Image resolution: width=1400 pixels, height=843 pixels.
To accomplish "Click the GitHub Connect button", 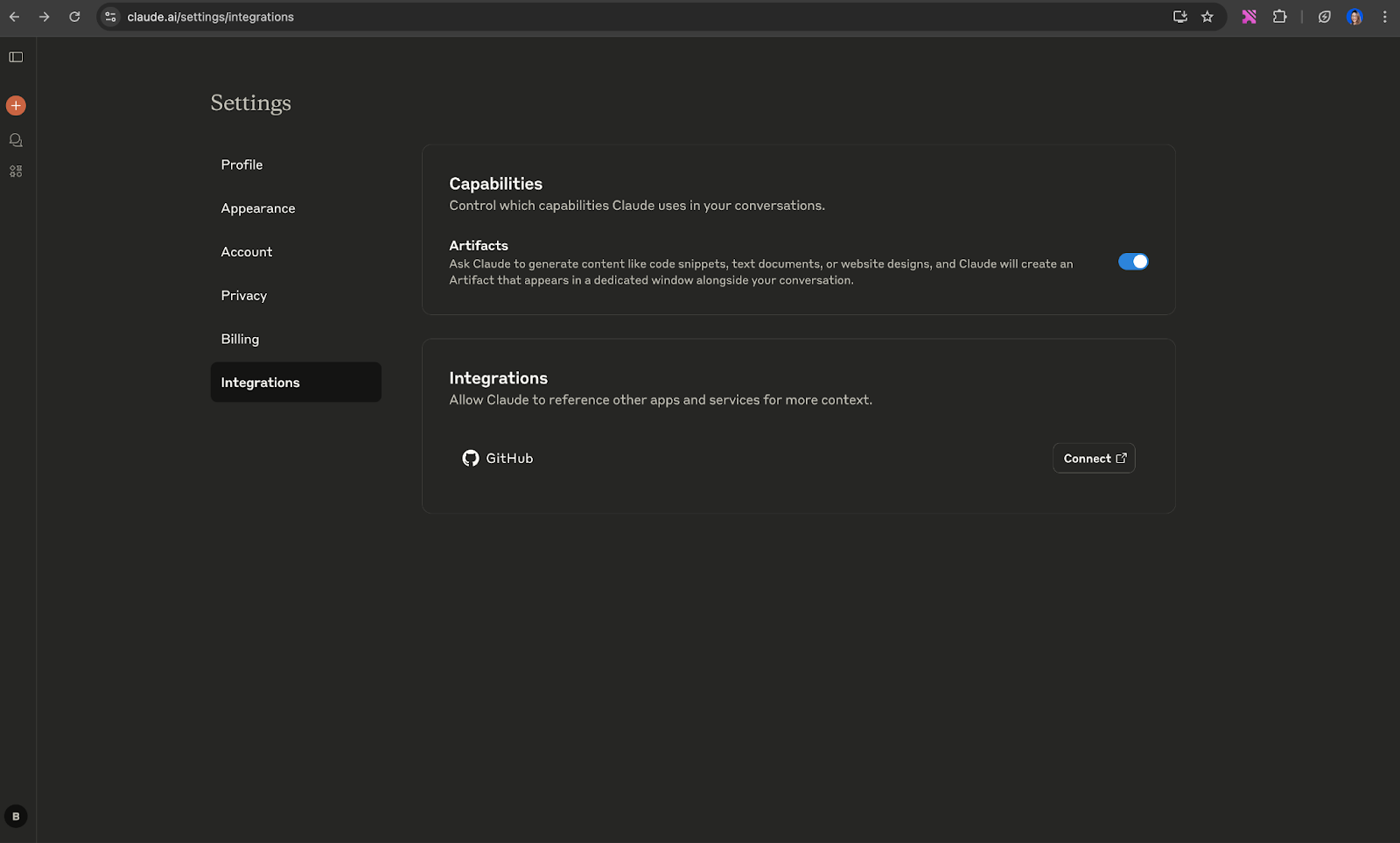I will (x=1094, y=459).
